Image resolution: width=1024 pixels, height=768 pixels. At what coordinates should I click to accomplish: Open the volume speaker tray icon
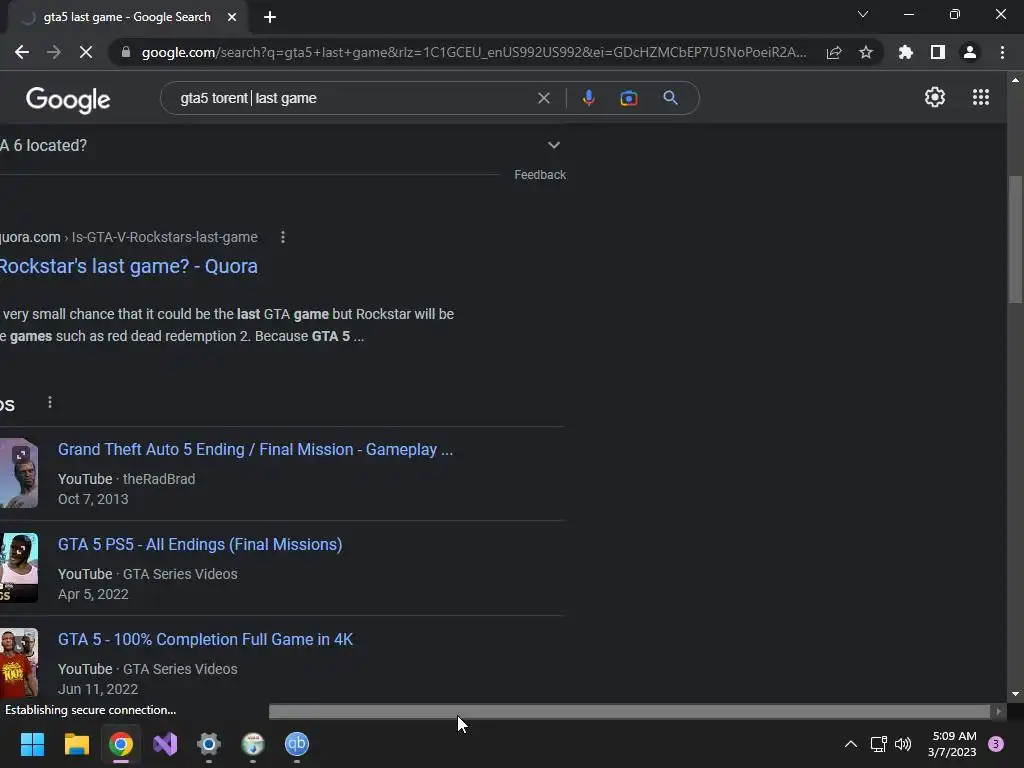903,744
